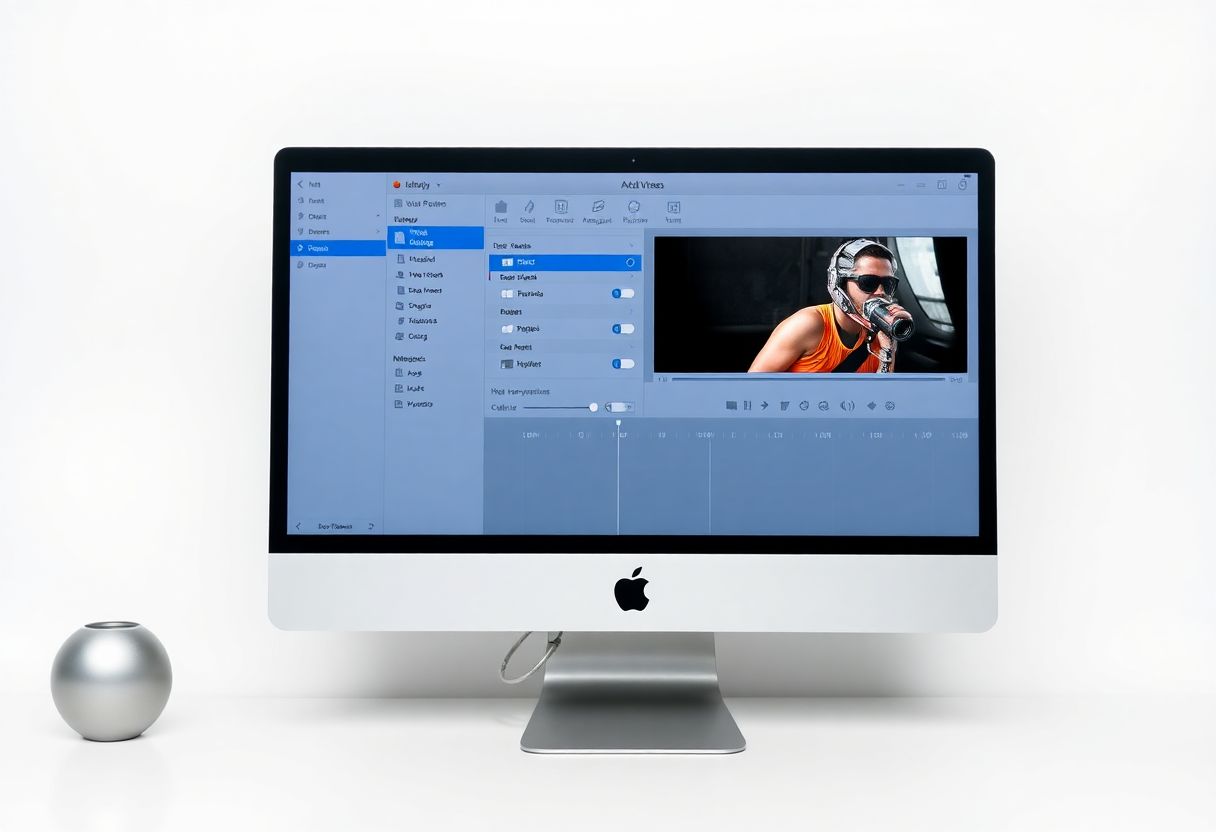Click the Outline slider handle near the bottom panel
This screenshot has height=832, width=1216.
pyautogui.click(x=593, y=408)
